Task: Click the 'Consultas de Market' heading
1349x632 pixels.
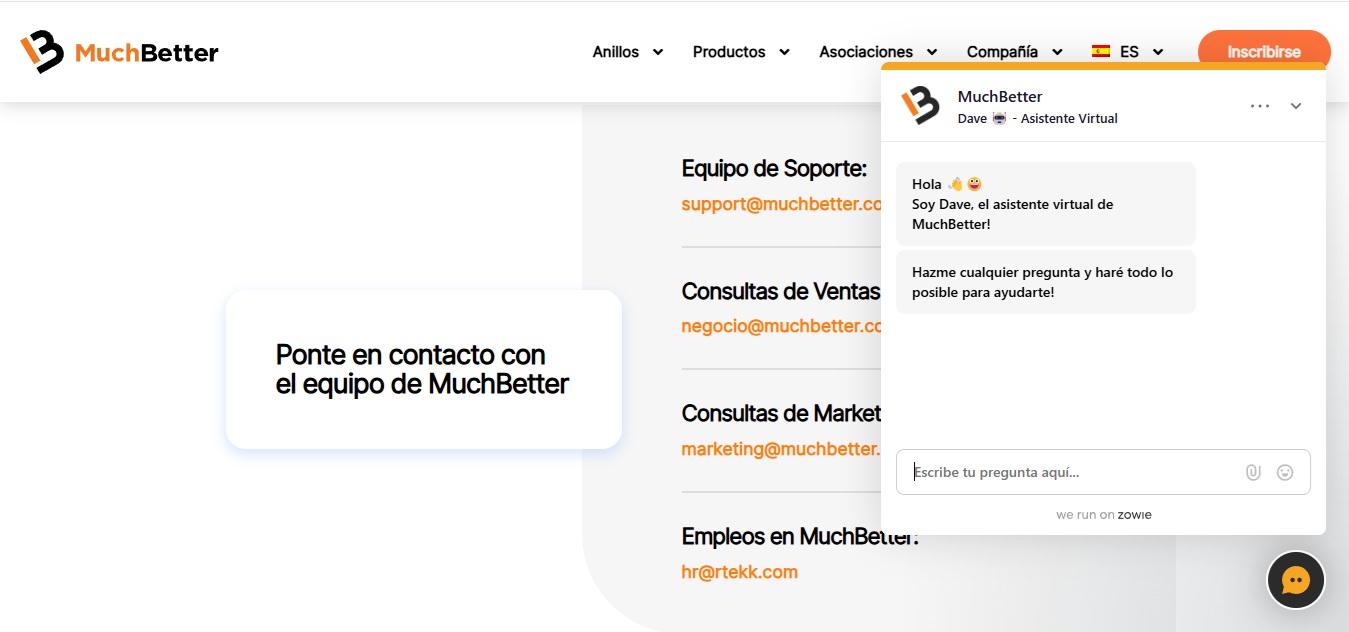Action: tap(781, 413)
